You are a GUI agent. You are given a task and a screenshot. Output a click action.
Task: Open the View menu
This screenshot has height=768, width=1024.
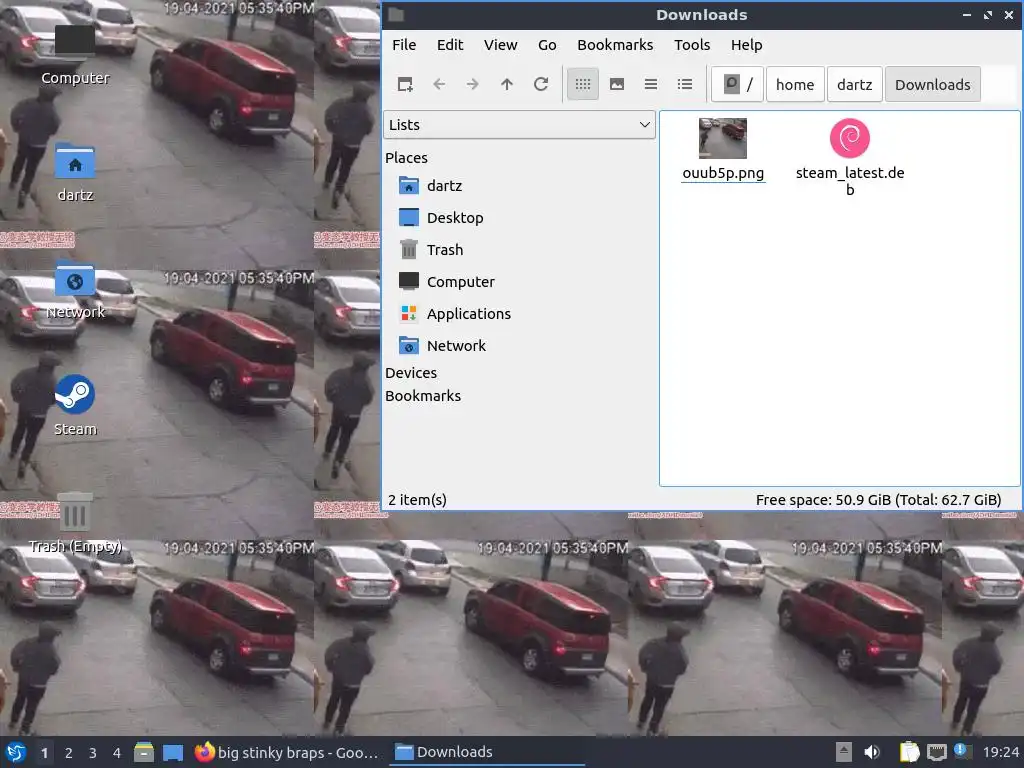point(500,45)
